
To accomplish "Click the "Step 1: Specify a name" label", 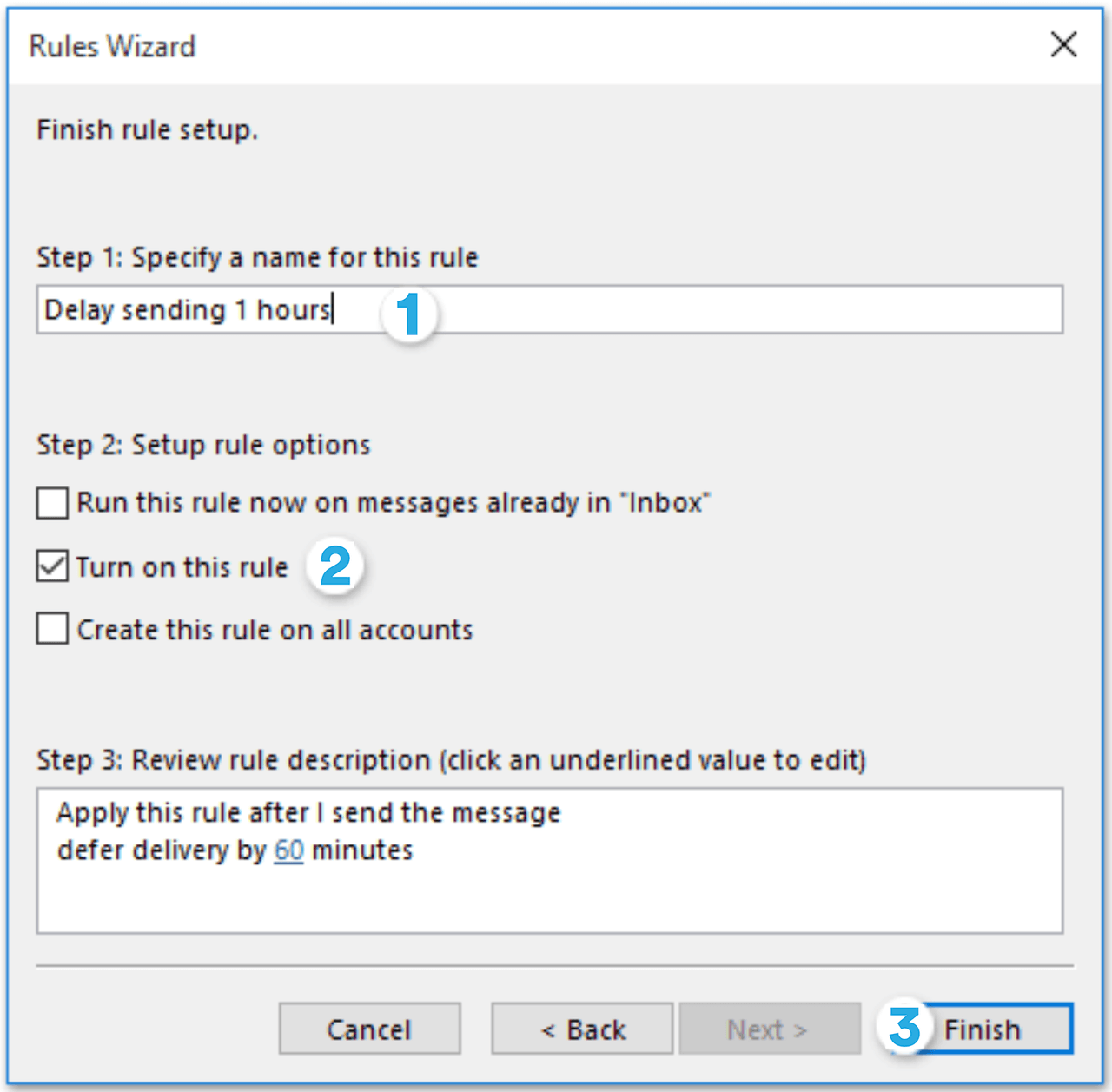I will 256,257.
